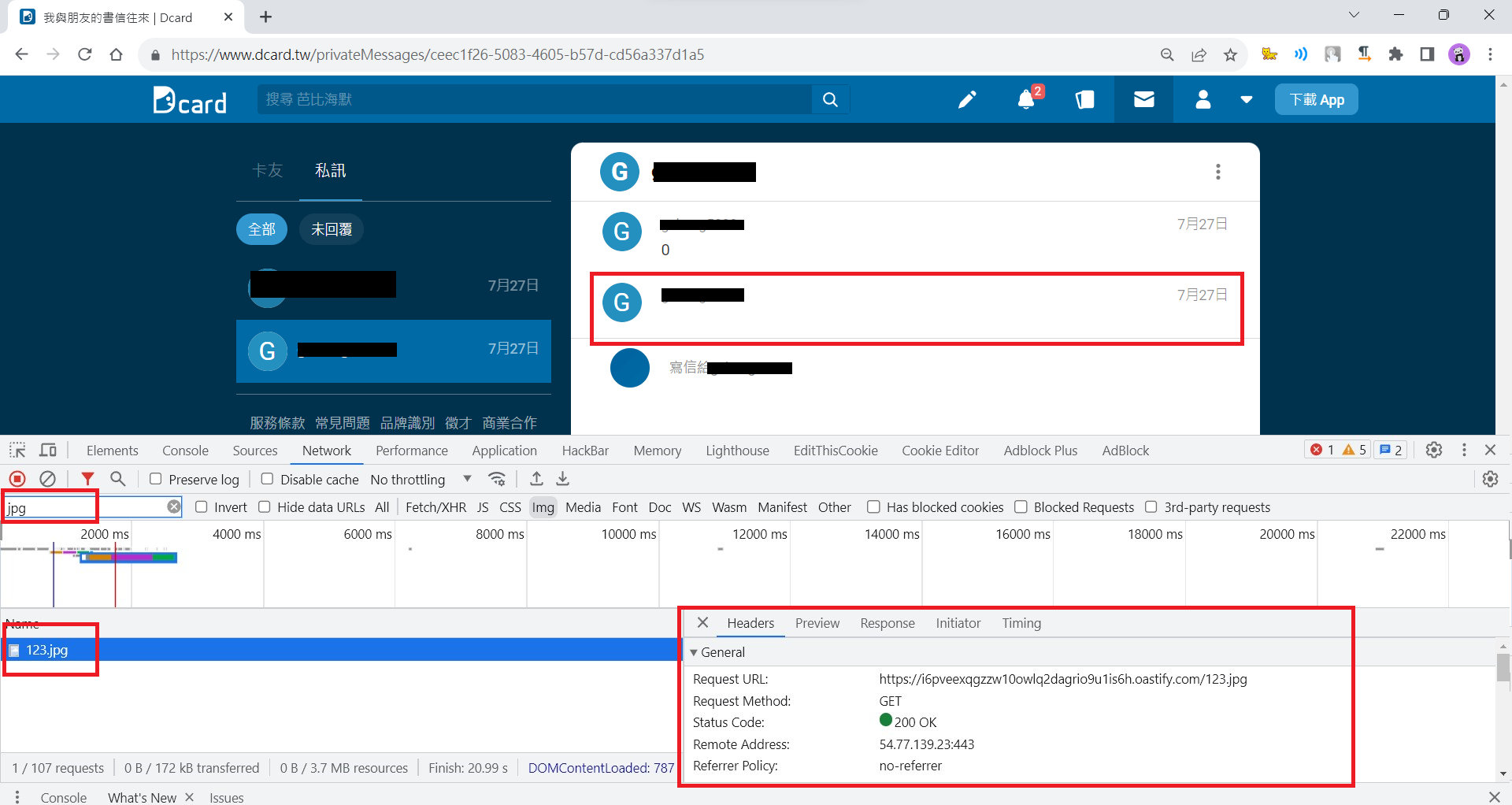Open the Chrome three-dot menu

tap(1491, 54)
